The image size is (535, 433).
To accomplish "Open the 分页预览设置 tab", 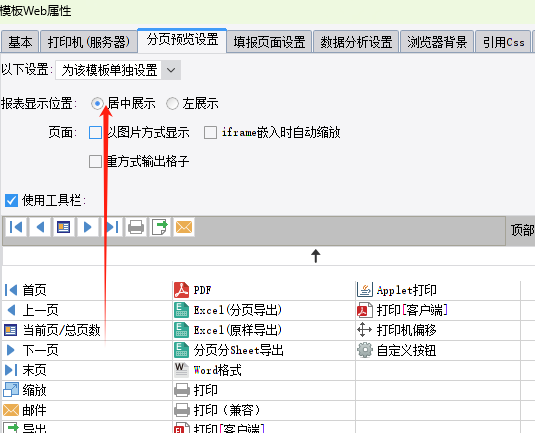I will pyautogui.click(x=182, y=40).
